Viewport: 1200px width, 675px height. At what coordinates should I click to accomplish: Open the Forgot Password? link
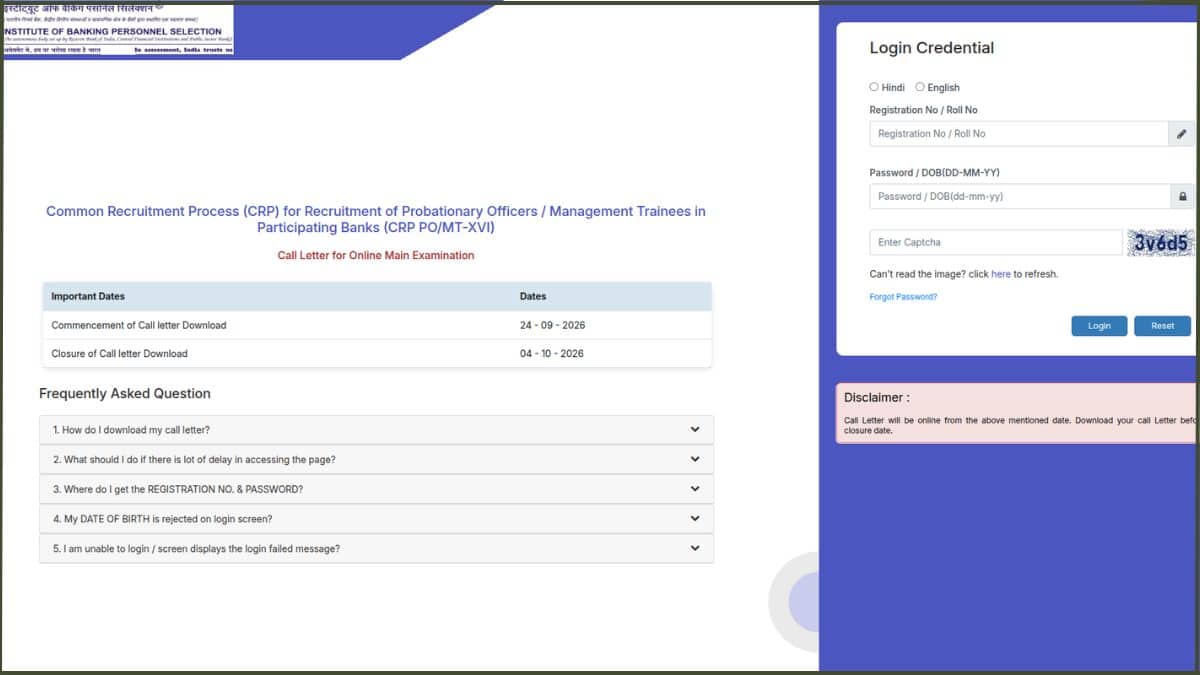(903, 297)
